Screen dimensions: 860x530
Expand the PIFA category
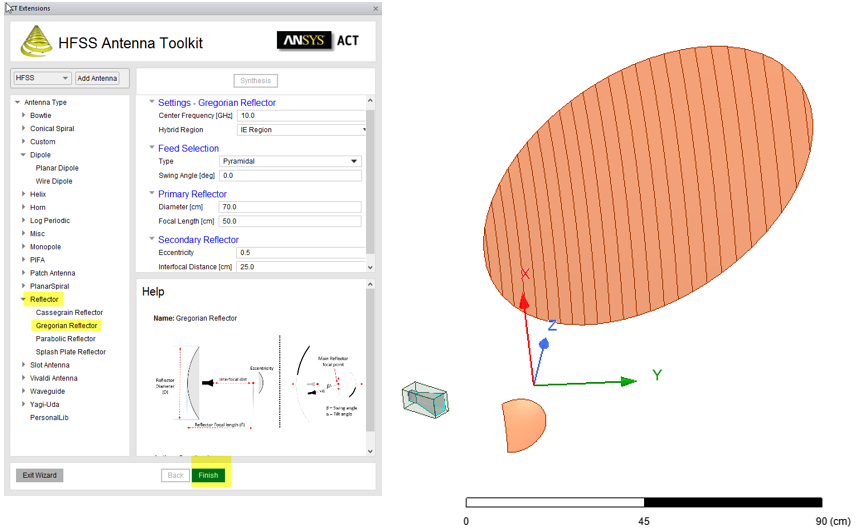point(24,260)
